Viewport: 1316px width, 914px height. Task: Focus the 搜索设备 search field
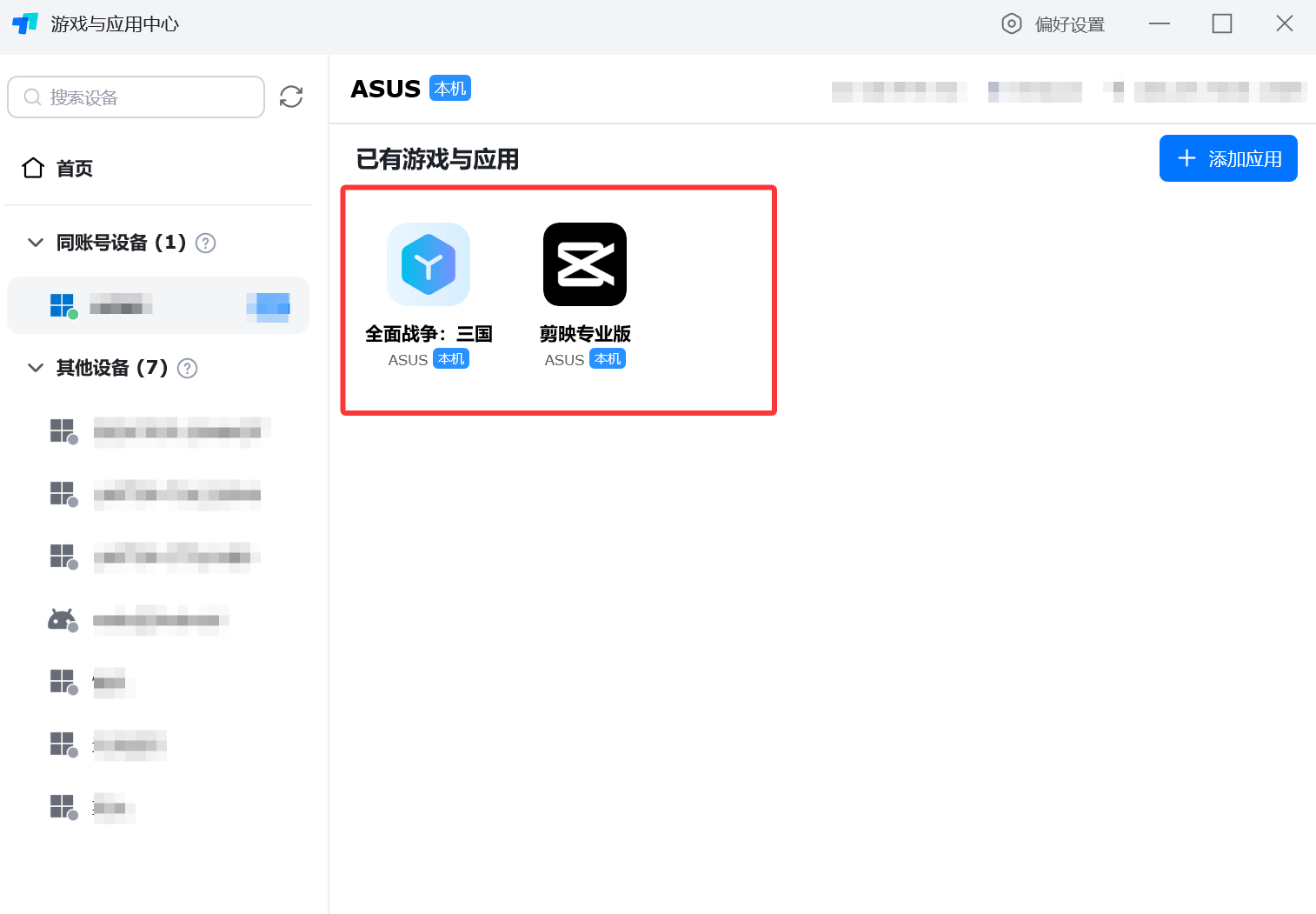point(136,97)
